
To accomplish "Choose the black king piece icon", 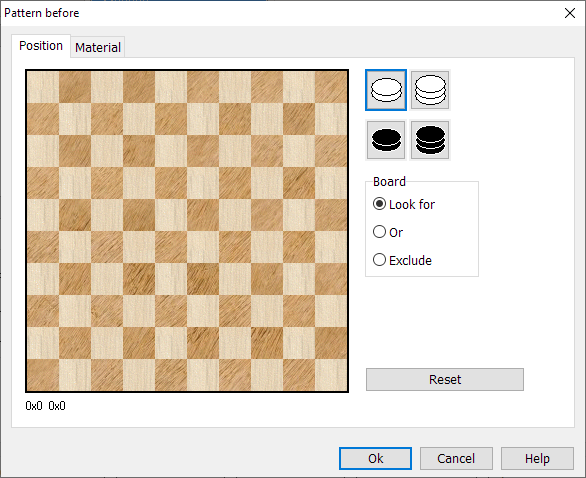I will (x=430, y=140).
